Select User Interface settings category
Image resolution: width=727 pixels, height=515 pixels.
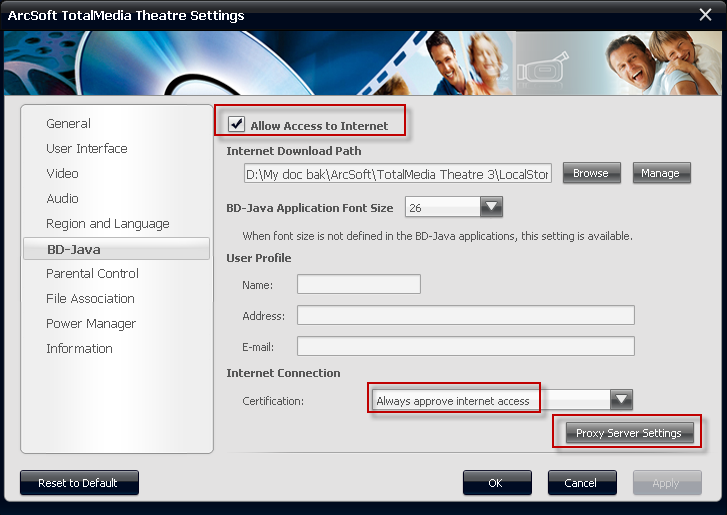[87, 148]
